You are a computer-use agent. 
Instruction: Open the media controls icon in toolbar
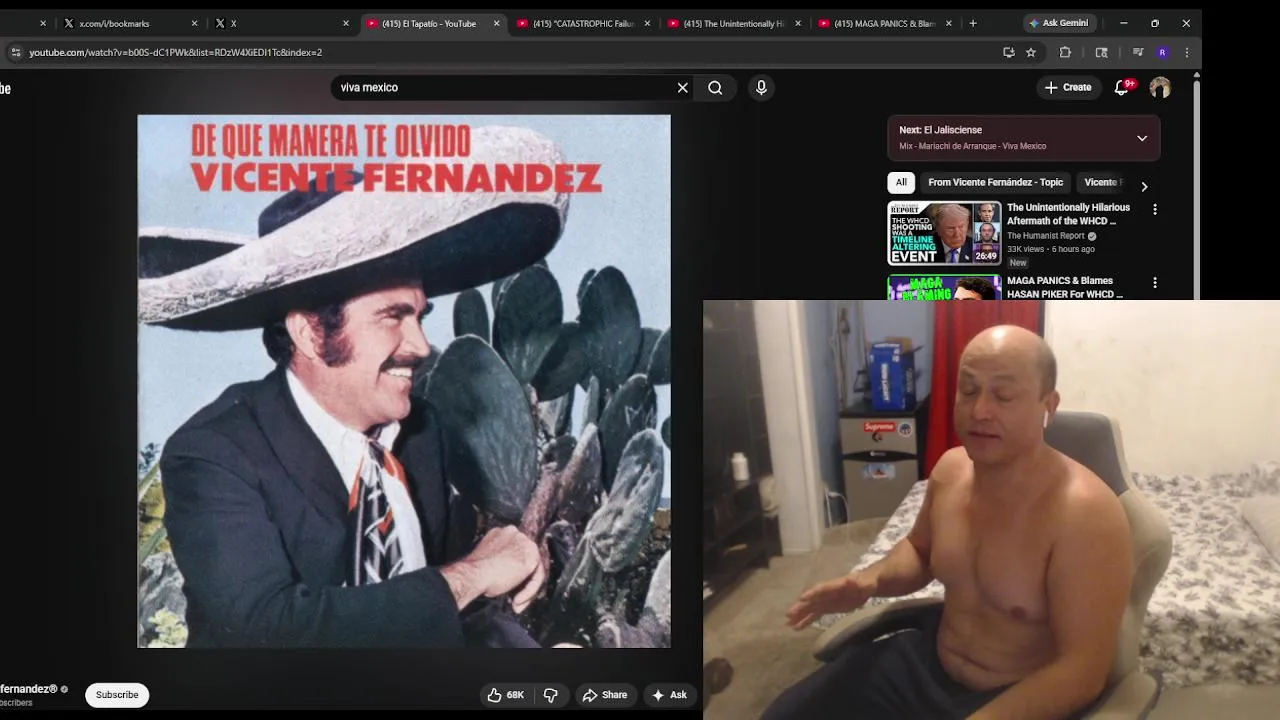click(x=1138, y=52)
